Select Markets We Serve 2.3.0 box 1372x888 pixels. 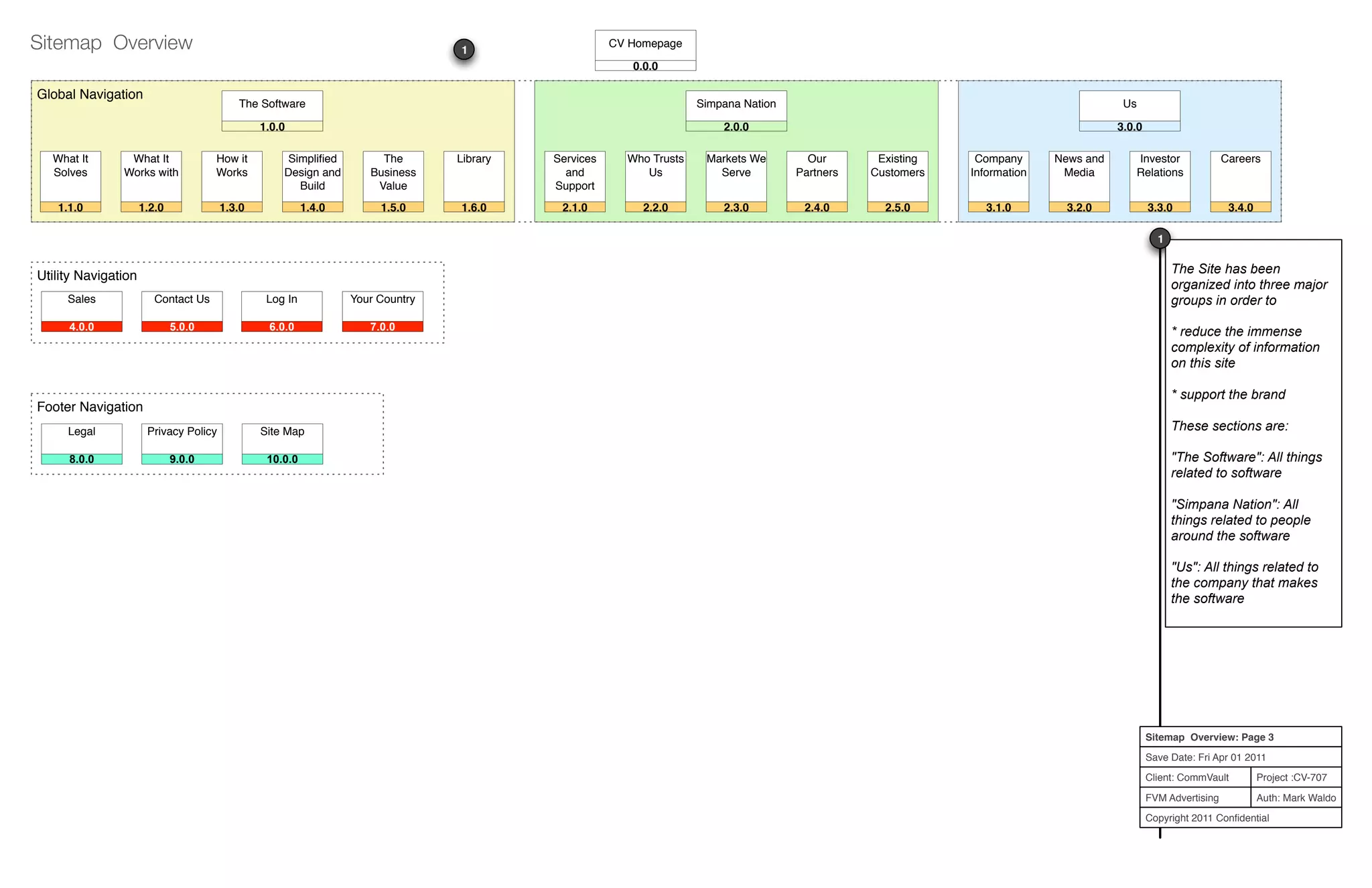tap(736, 182)
